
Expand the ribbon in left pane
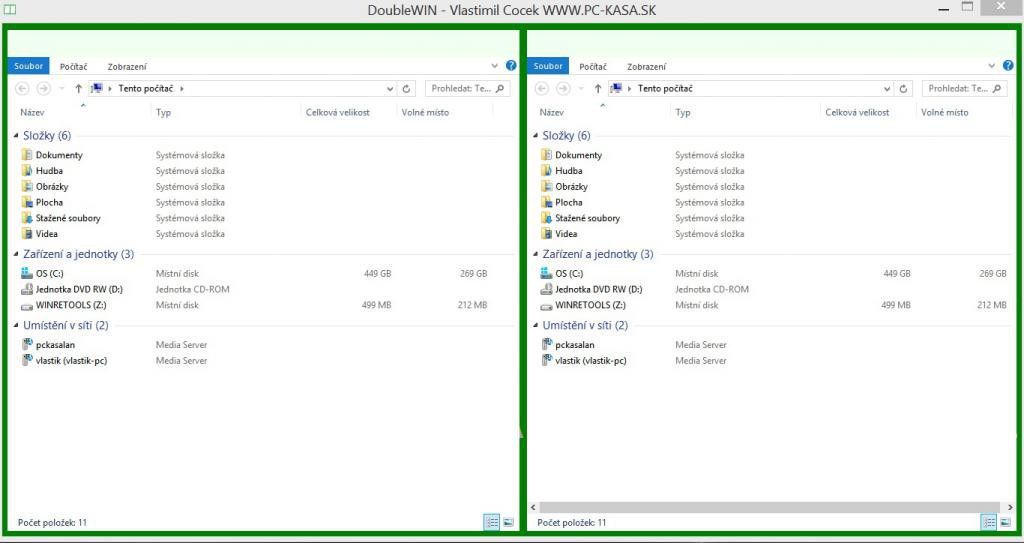(x=494, y=66)
